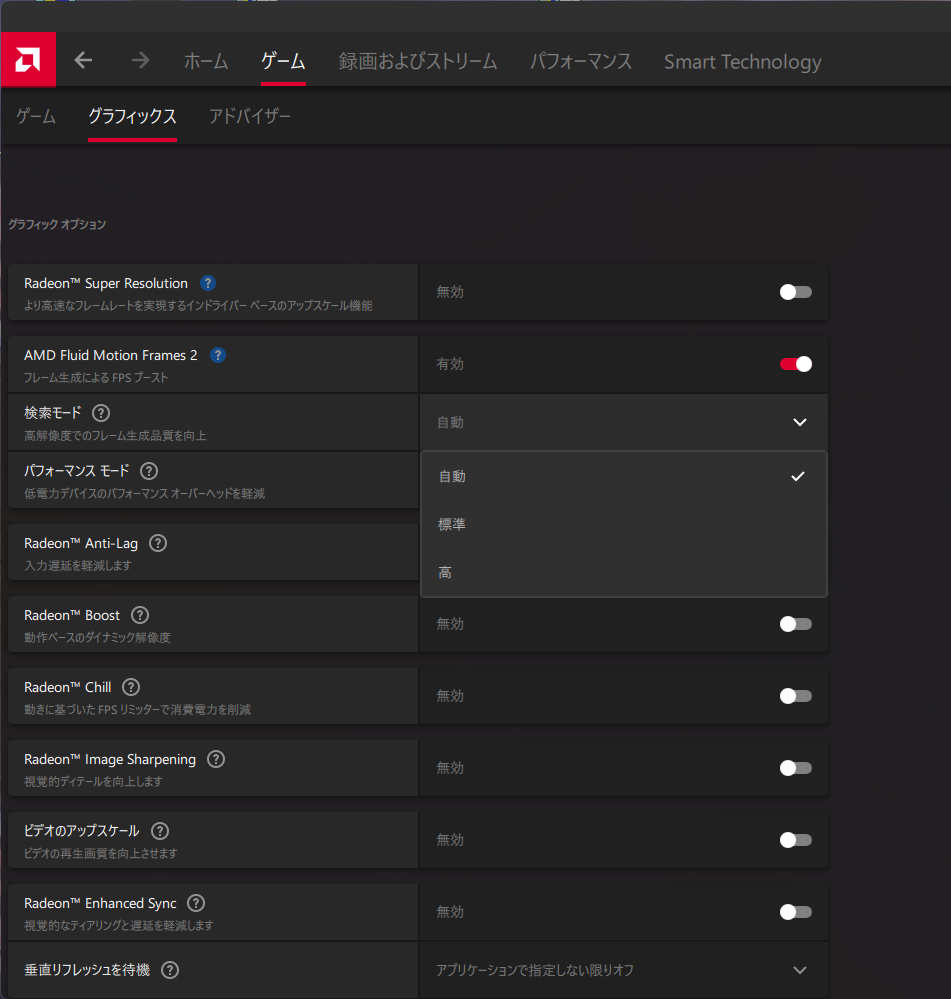951x999 pixels.
Task: Select 自動 in the dropdown list
Action: (624, 476)
